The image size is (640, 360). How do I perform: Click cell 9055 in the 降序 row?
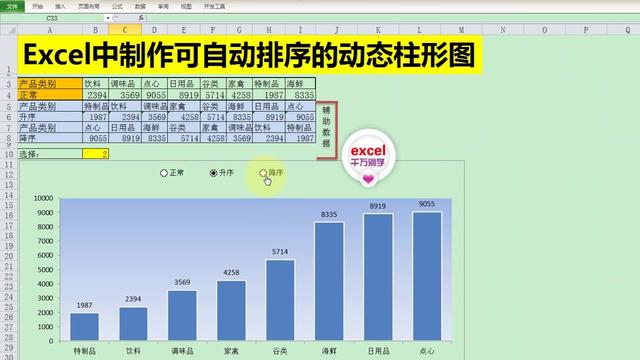[x=96, y=138]
